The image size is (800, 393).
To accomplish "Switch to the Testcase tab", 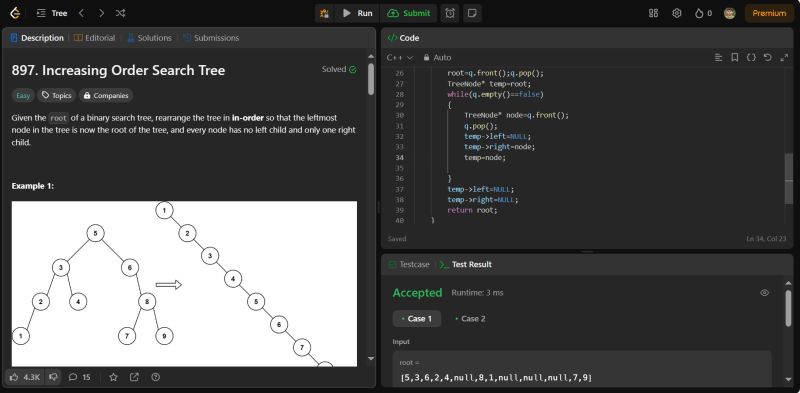I will (409, 264).
